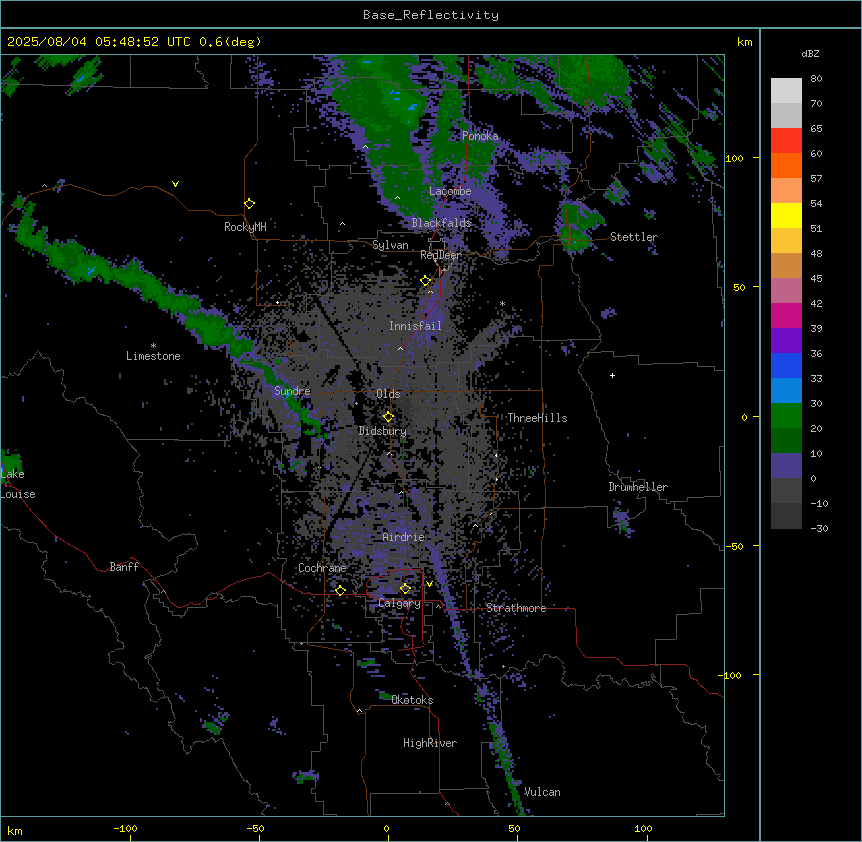Viewport: 862px width, 842px height.
Task: Click the light gray 80 dBZ legend swatch
Action: click(786, 91)
